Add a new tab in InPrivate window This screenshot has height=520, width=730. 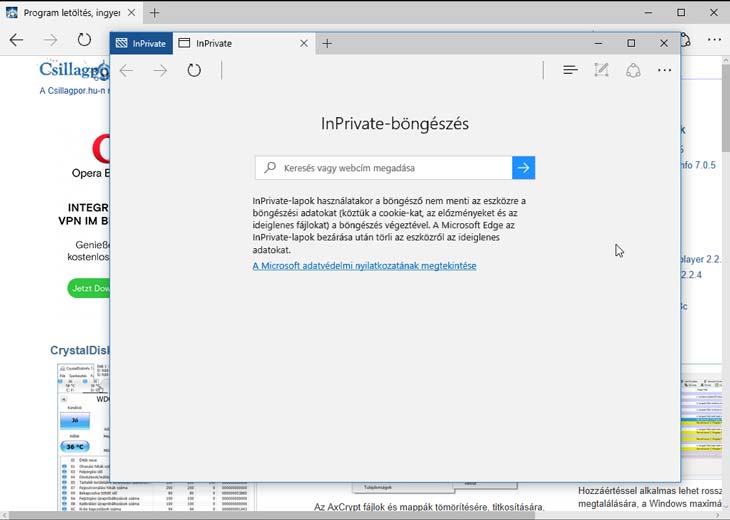point(327,43)
